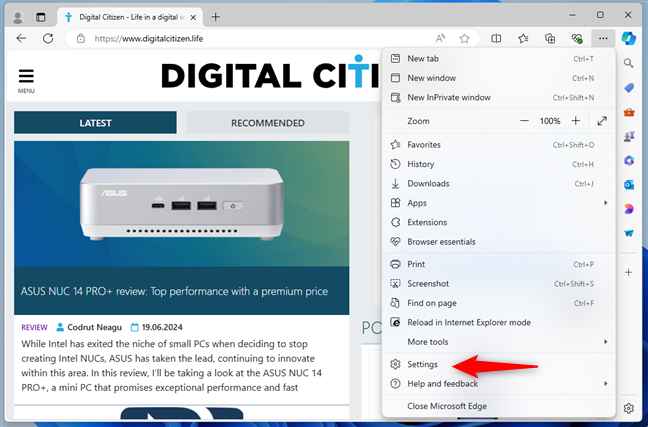Expand the Help and feedback submenu
The width and height of the screenshot is (648, 427).
(x=498, y=384)
